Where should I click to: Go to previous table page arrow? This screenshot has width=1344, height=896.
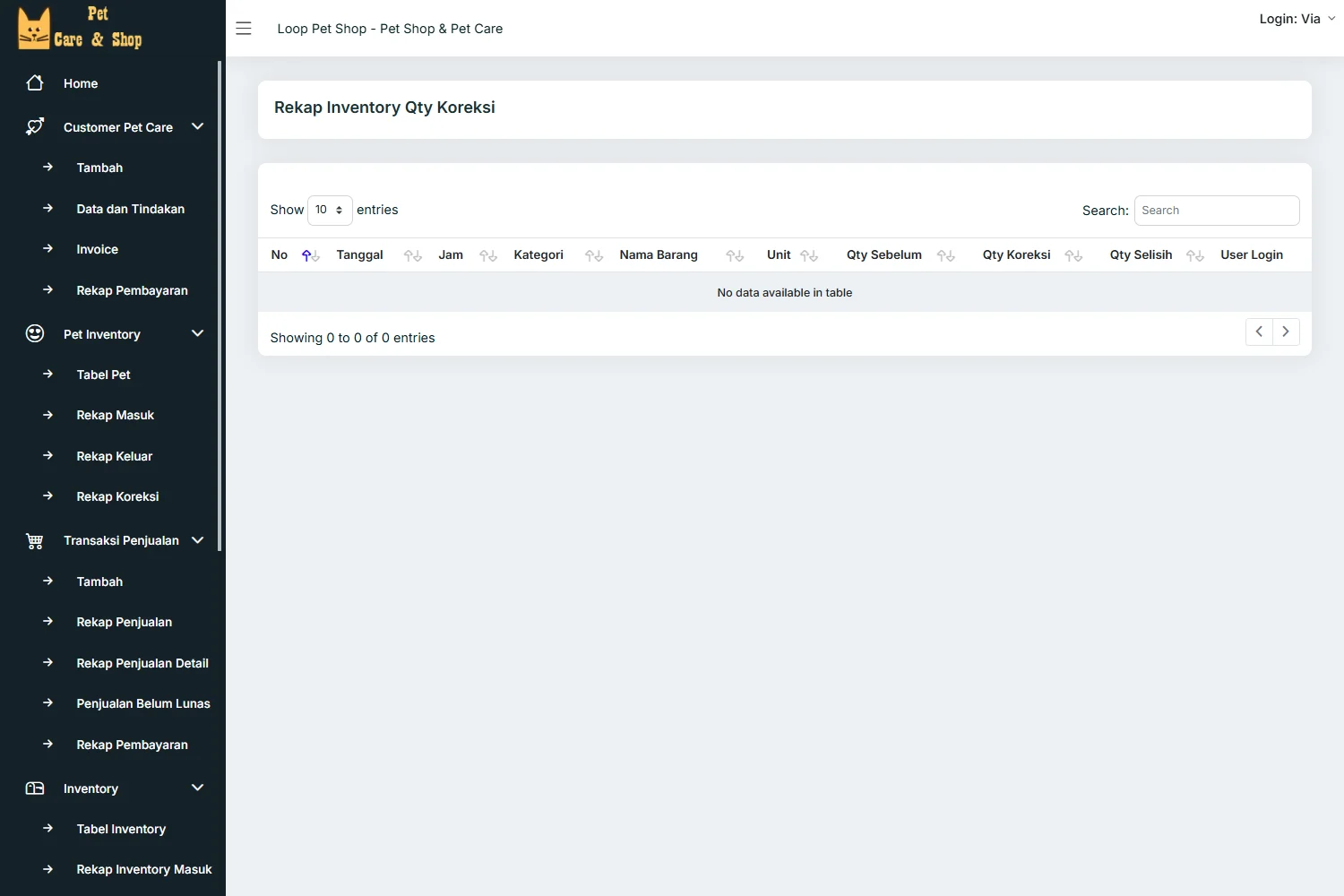[1259, 332]
